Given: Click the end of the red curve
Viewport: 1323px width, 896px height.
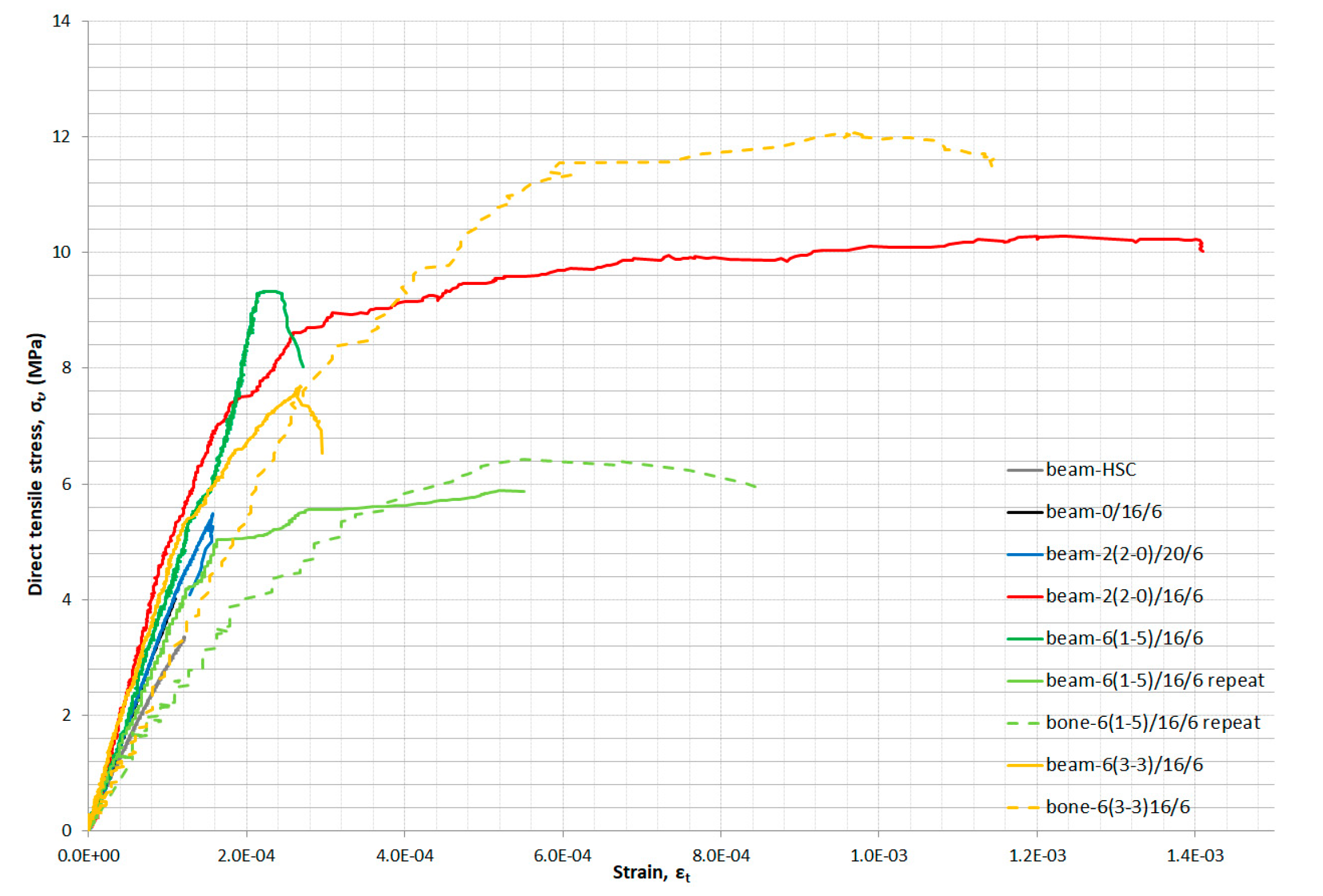Looking at the screenshot, I should (1202, 250).
